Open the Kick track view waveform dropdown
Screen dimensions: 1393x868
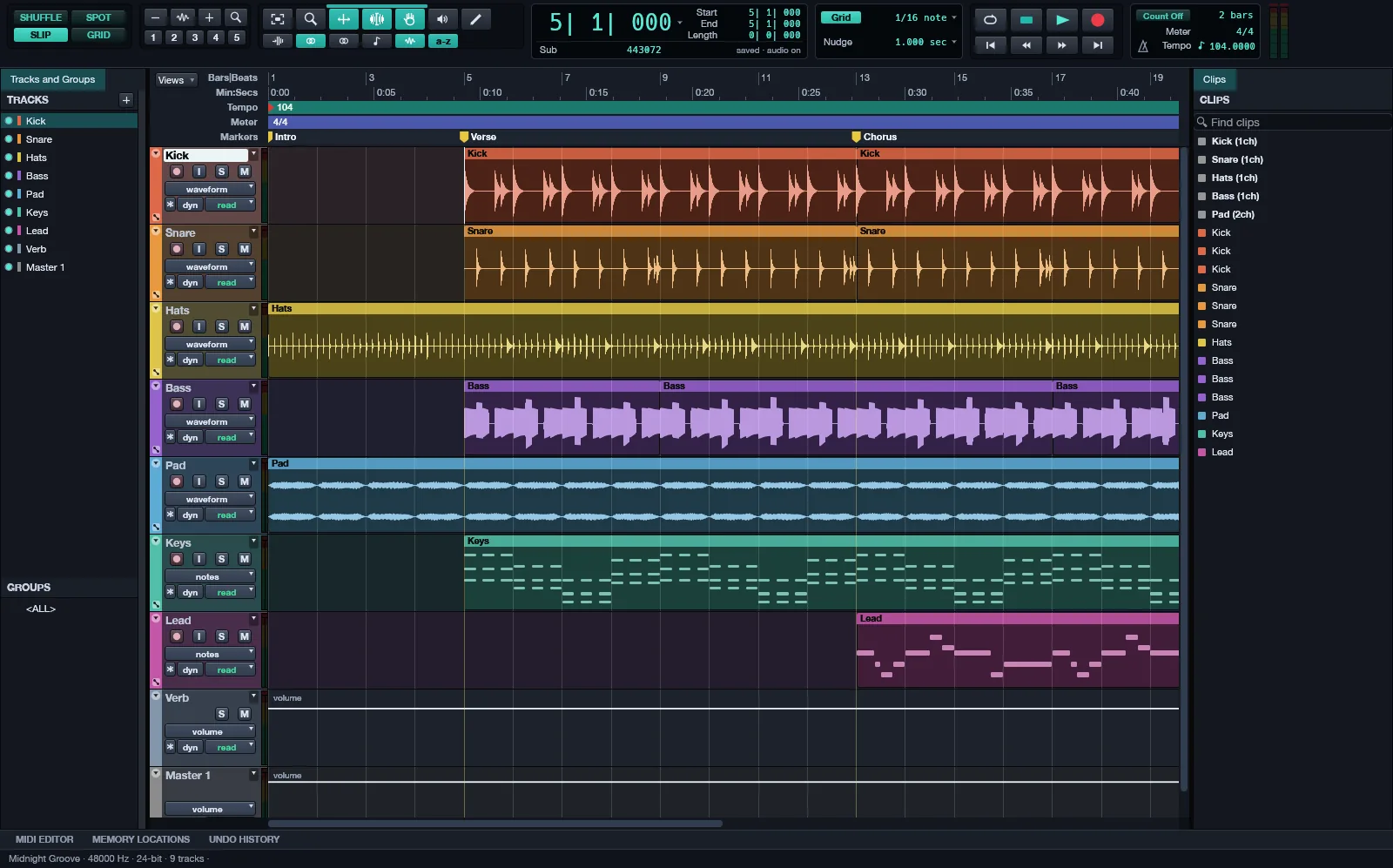point(210,189)
